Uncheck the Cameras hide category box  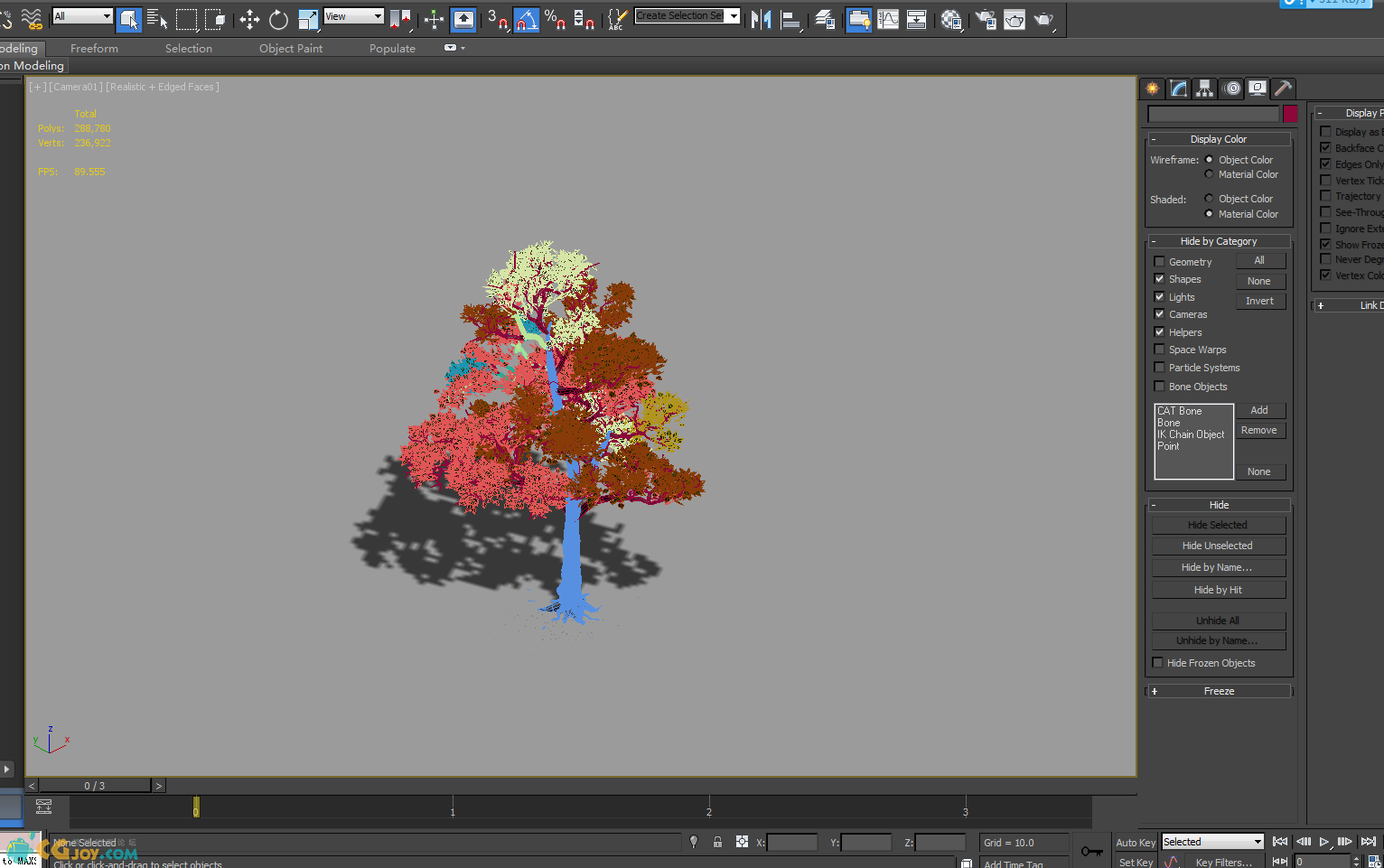(x=1159, y=314)
